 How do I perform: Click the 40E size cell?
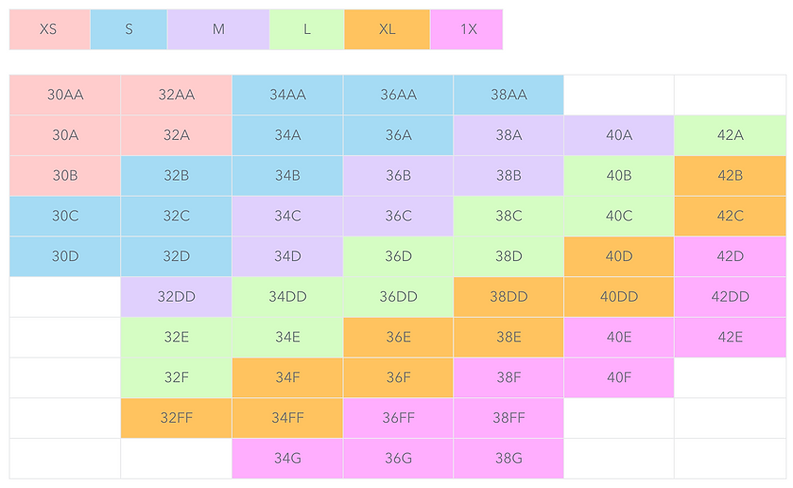point(619,337)
